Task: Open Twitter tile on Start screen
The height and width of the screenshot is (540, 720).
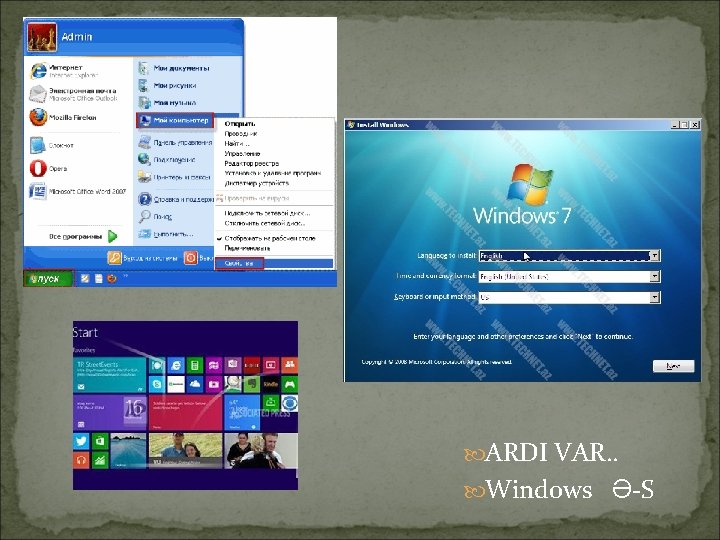Action: [x=81, y=441]
